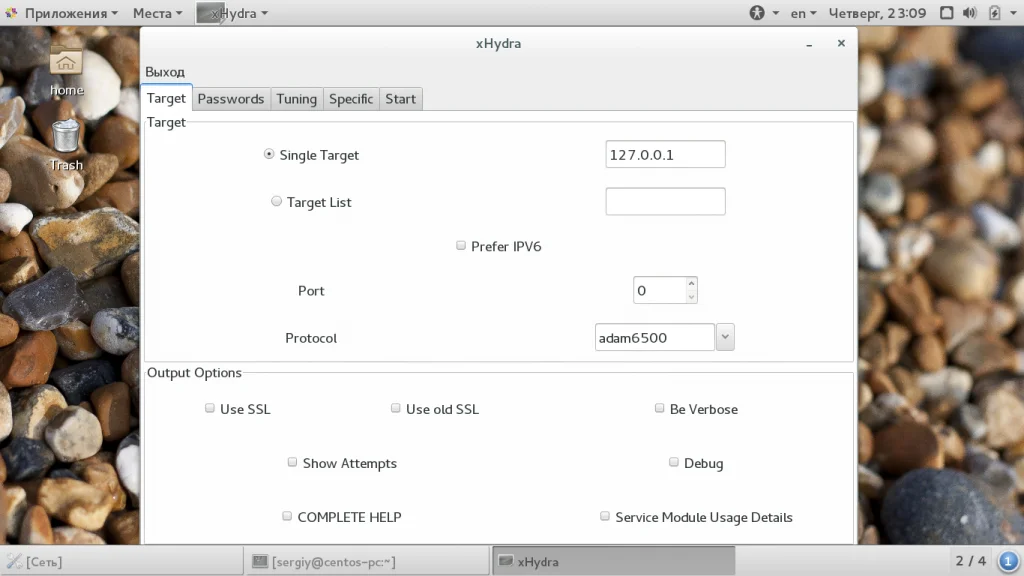Open the en keyboard layout dropdown
This screenshot has height=576, width=1024.
click(x=803, y=13)
